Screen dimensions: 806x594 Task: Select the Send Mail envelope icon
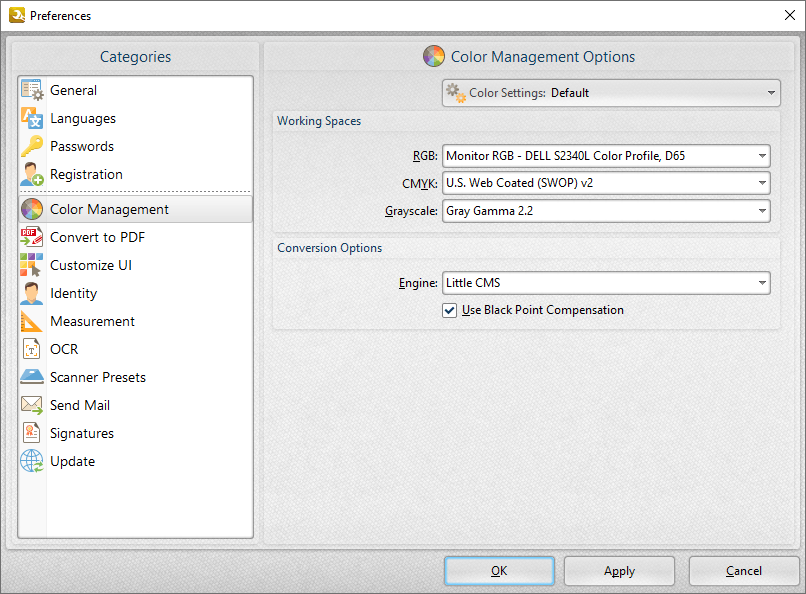(32, 405)
